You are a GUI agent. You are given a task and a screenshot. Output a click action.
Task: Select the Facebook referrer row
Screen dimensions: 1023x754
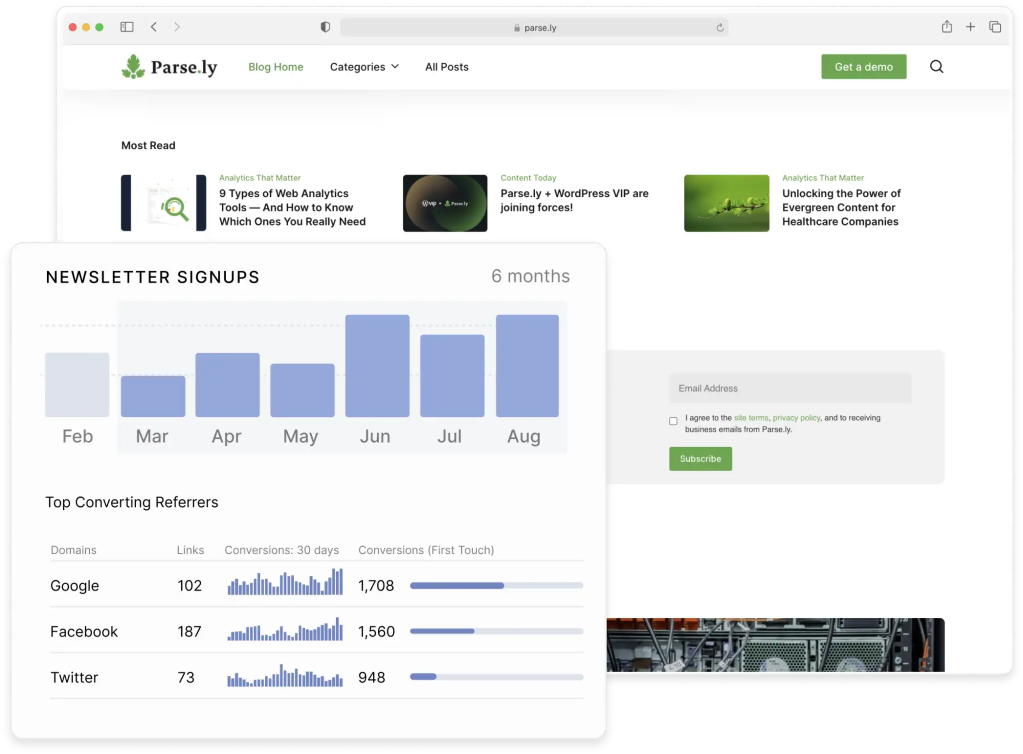[316, 631]
